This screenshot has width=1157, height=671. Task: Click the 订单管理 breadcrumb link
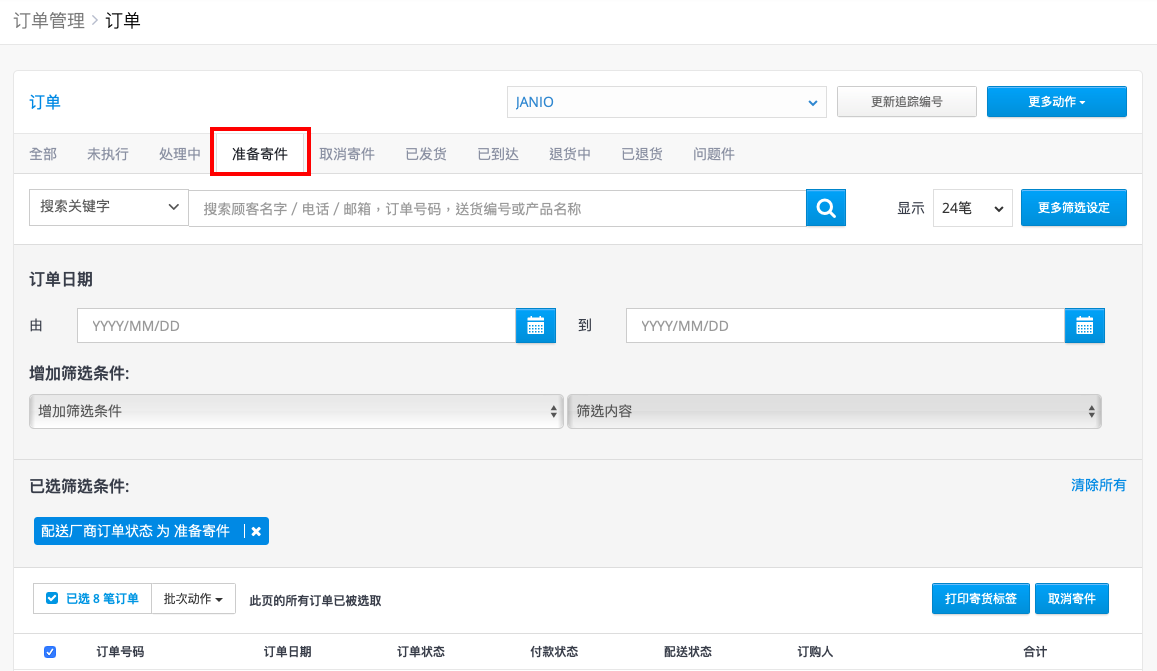[x=49, y=21]
